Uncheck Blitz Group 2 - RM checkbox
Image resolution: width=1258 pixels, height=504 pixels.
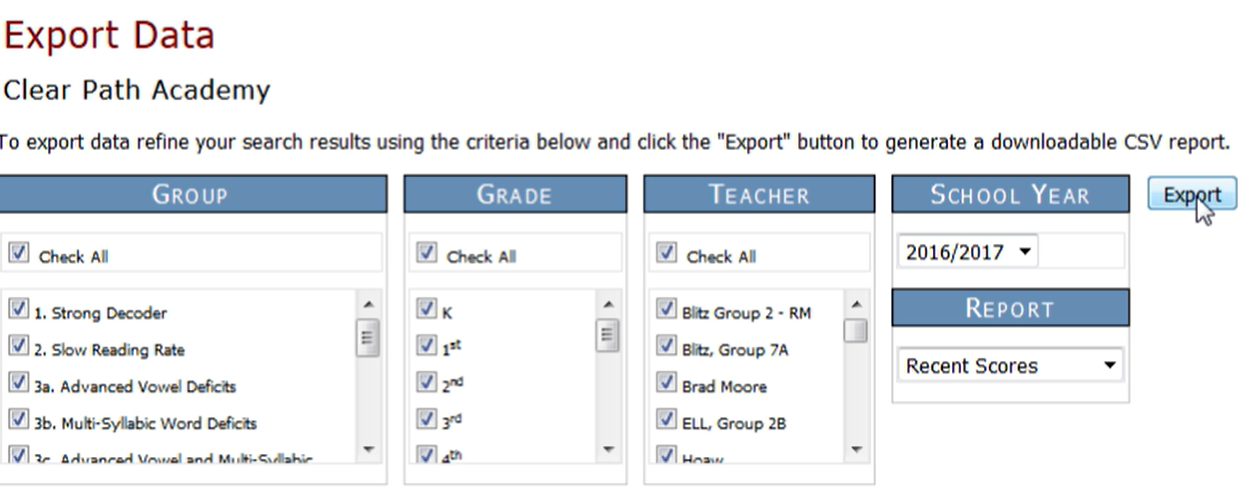click(x=667, y=310)
